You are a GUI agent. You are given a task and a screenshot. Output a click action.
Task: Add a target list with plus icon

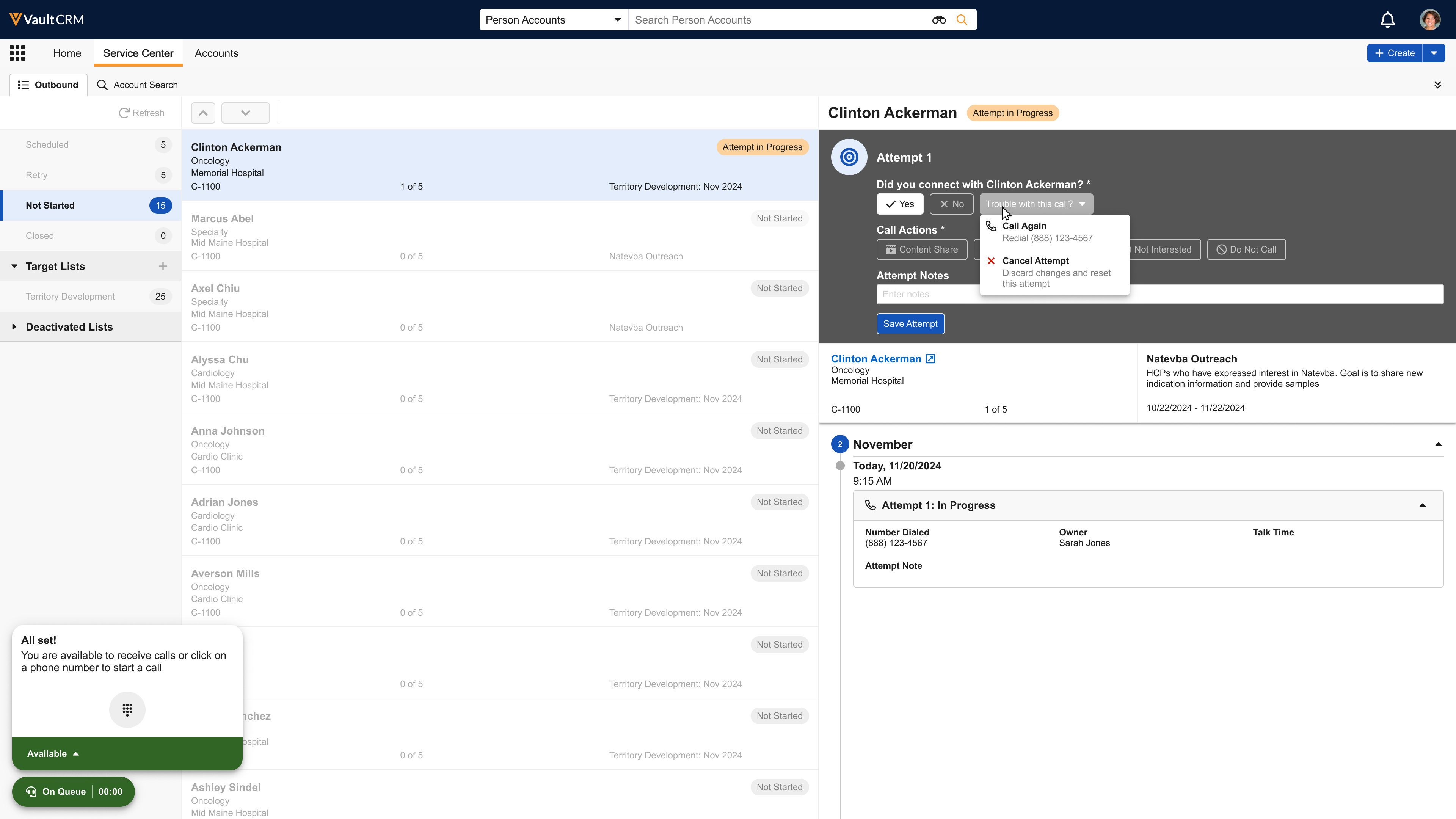(x=163, y=266)
